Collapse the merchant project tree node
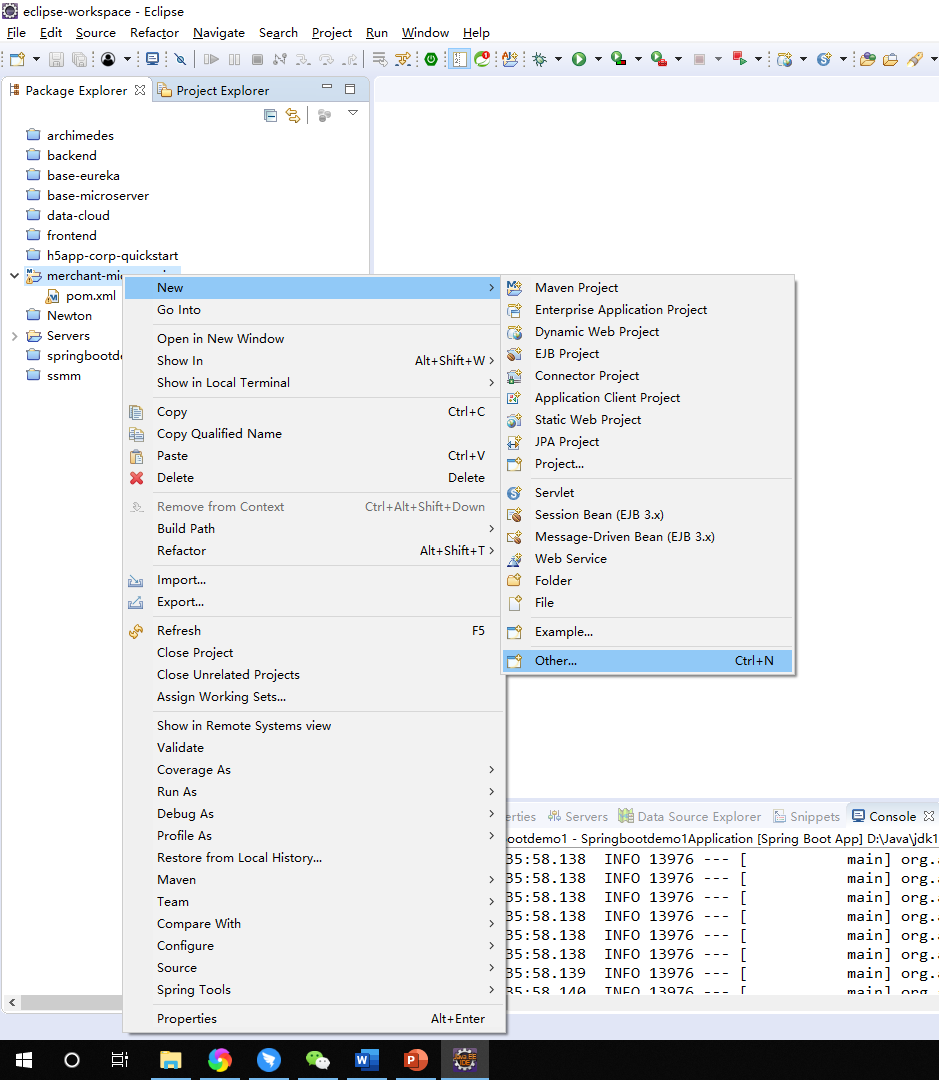Viewport: 939px width, 1080px height. [x=14, y=276]
